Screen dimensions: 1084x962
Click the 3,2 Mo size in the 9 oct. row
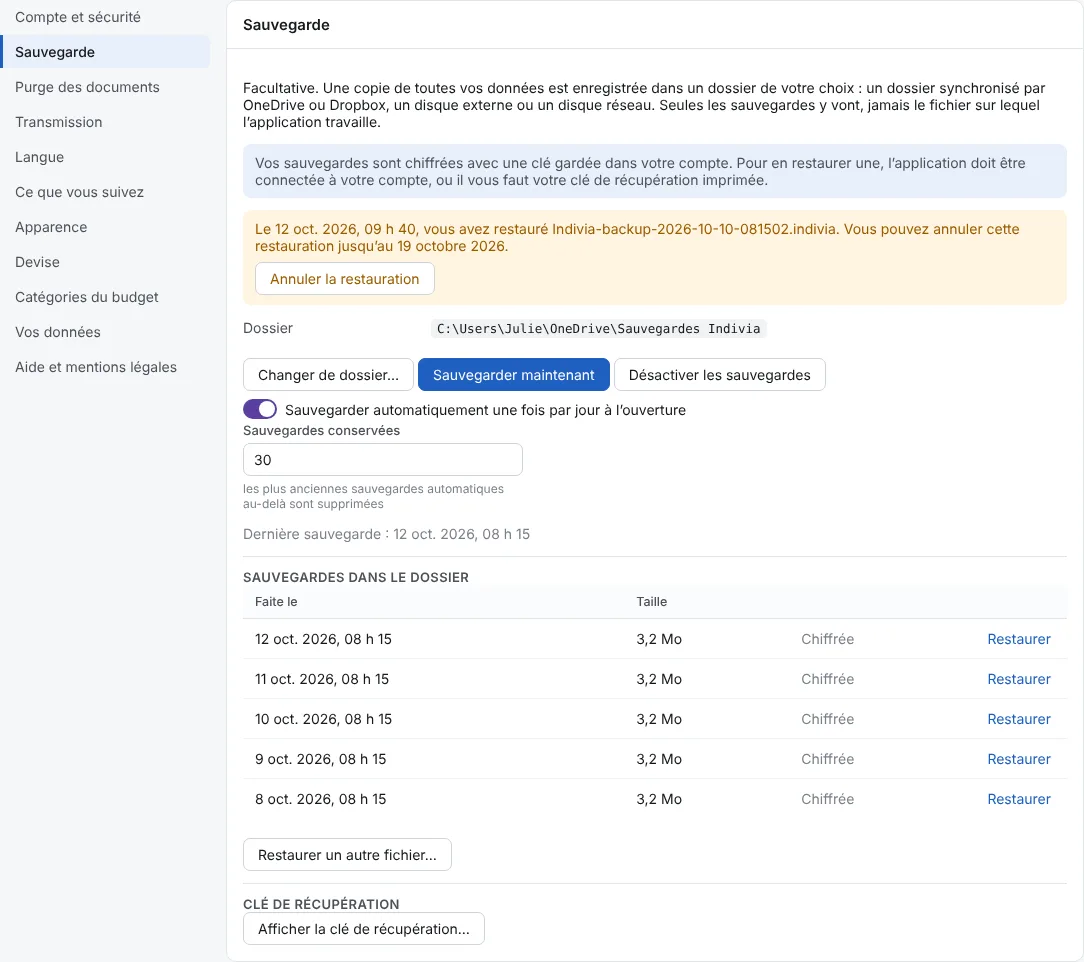coord(659,760)
